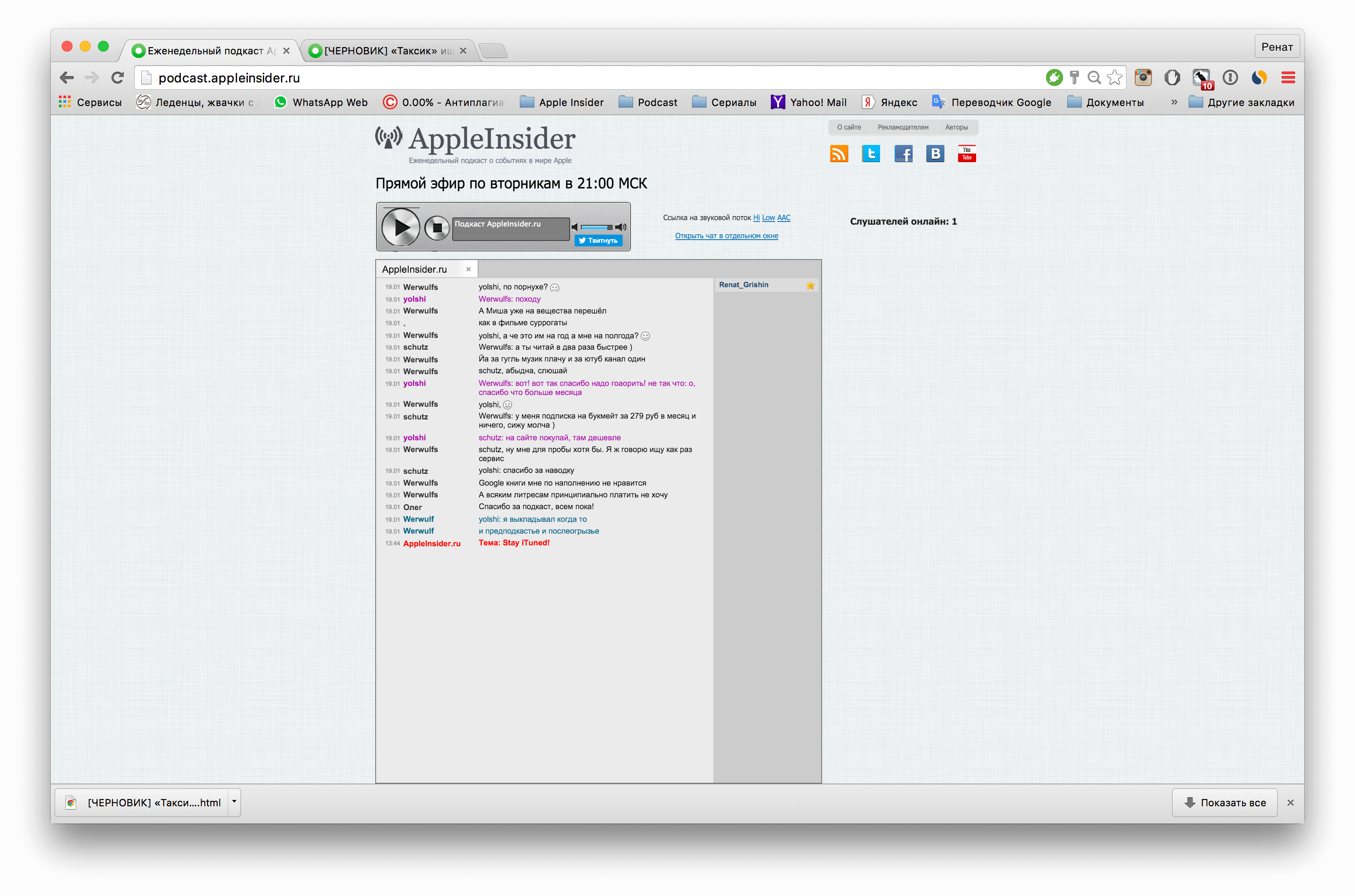Click the 'Тема: Stay iTuned!' message

(513, 543)
